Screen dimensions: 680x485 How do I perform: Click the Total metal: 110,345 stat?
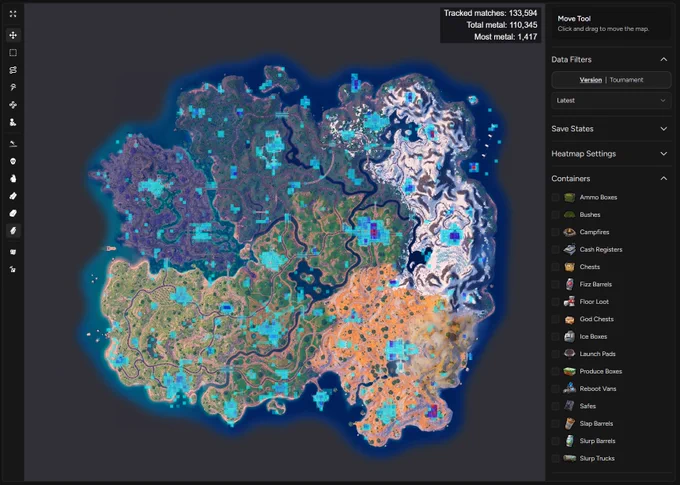tap(502, 25)
